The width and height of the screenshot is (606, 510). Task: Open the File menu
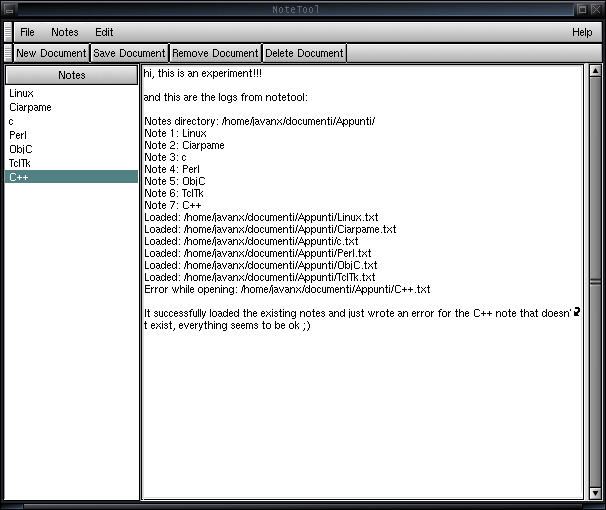click(27, 32)
